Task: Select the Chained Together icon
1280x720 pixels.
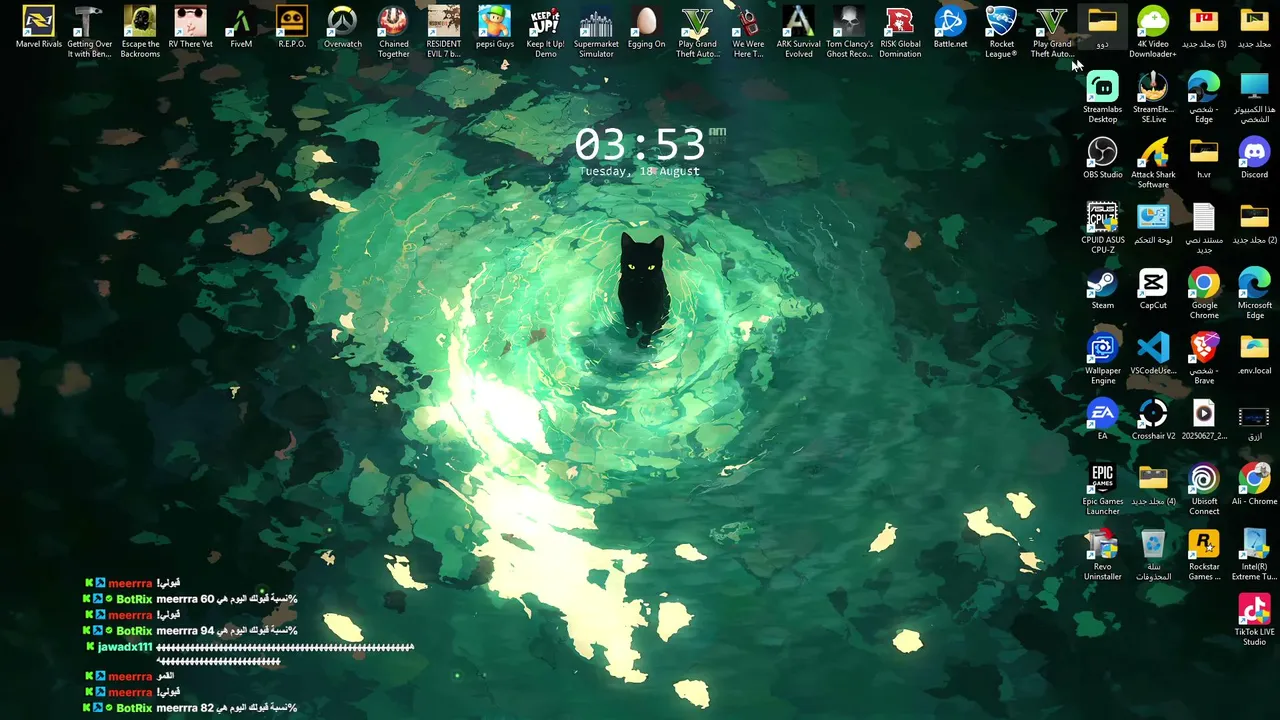Action: [394, 31]
